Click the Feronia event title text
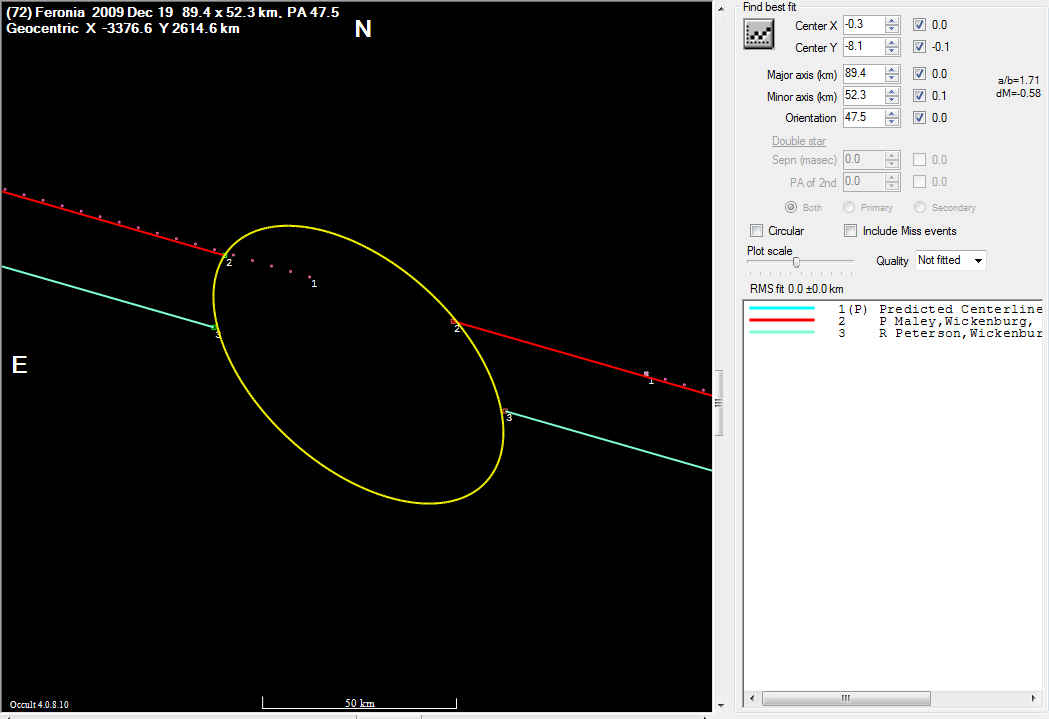1049x719 pixels. coord(173,12)
